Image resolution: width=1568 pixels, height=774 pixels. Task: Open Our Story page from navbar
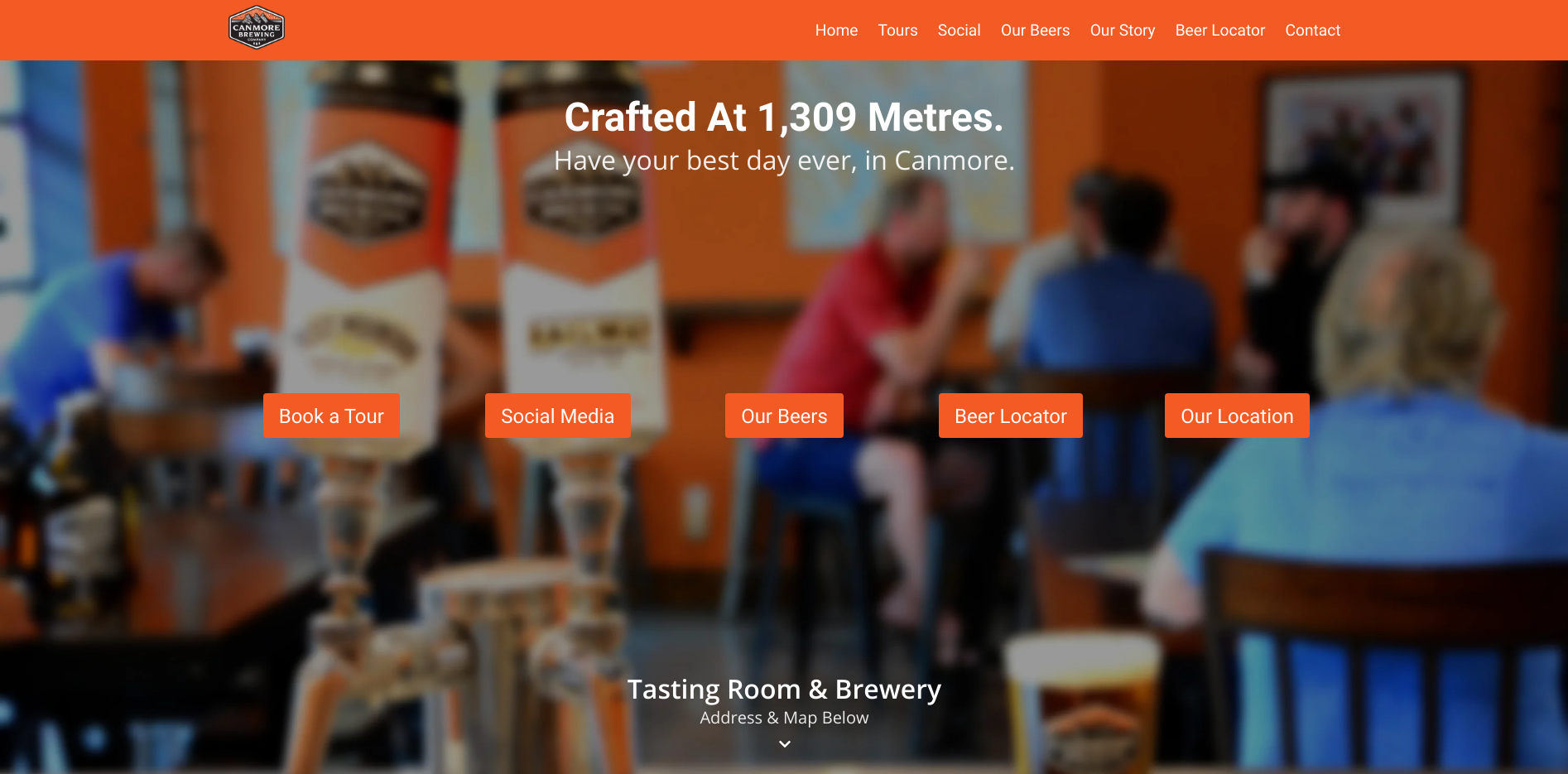[x=1123, y=31]
